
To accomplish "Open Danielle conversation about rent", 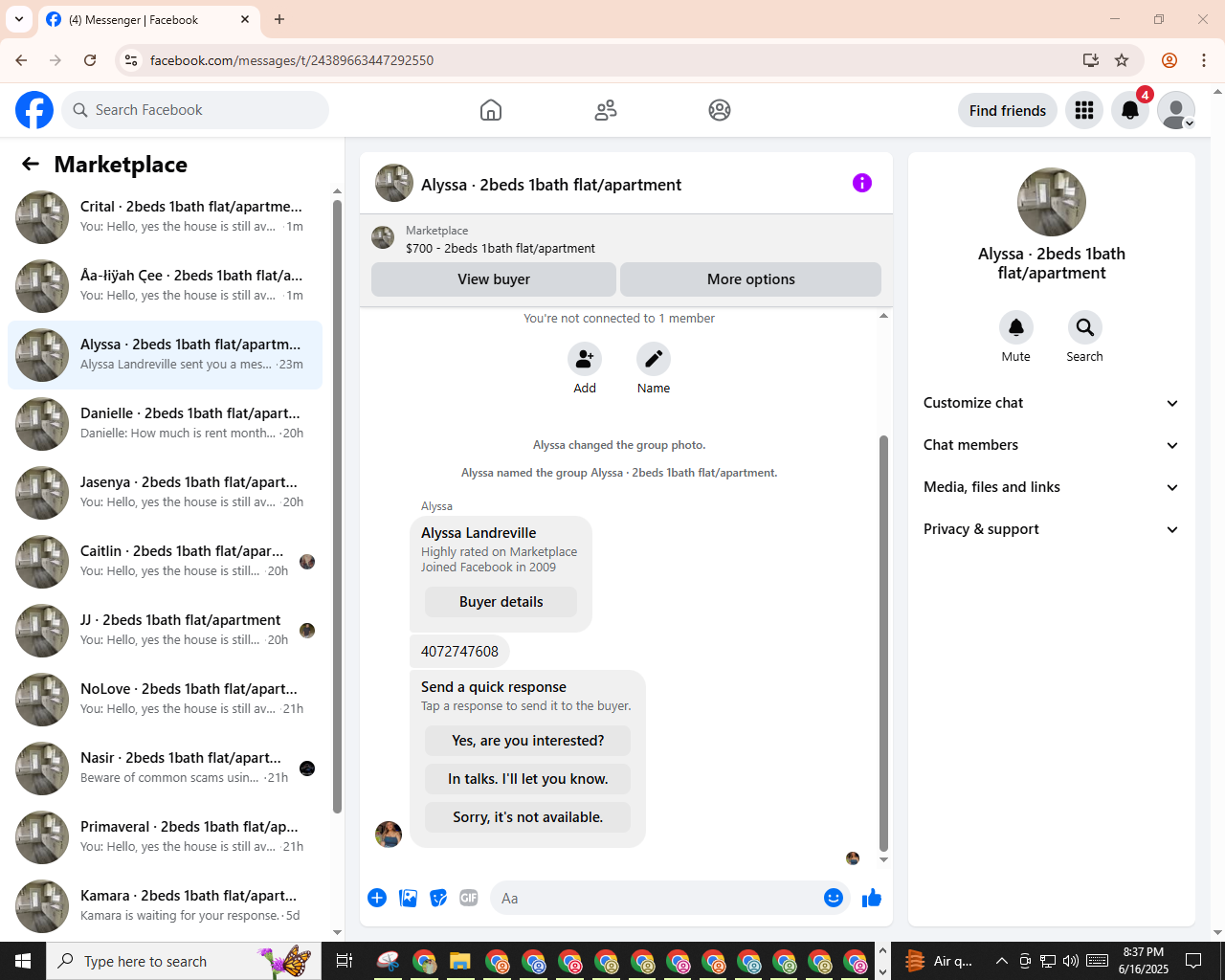I will [x=166, y=424].
